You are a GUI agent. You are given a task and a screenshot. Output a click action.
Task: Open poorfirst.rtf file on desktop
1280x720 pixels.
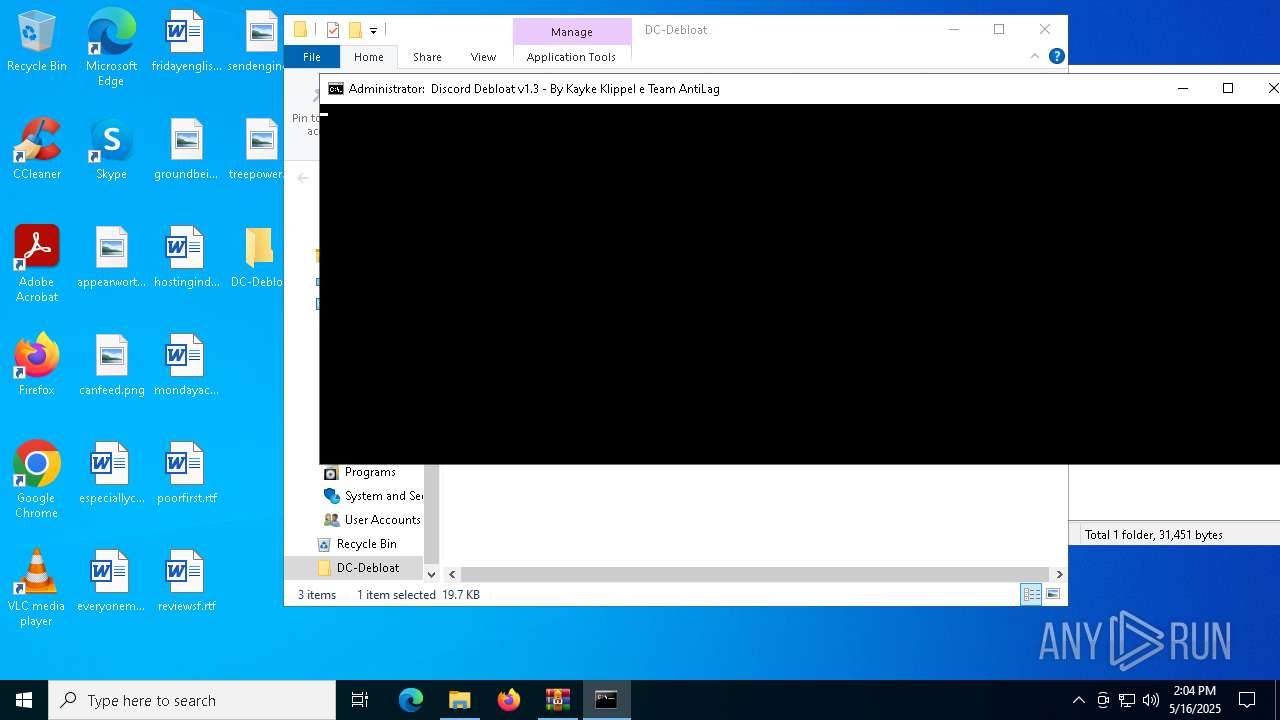186,473
